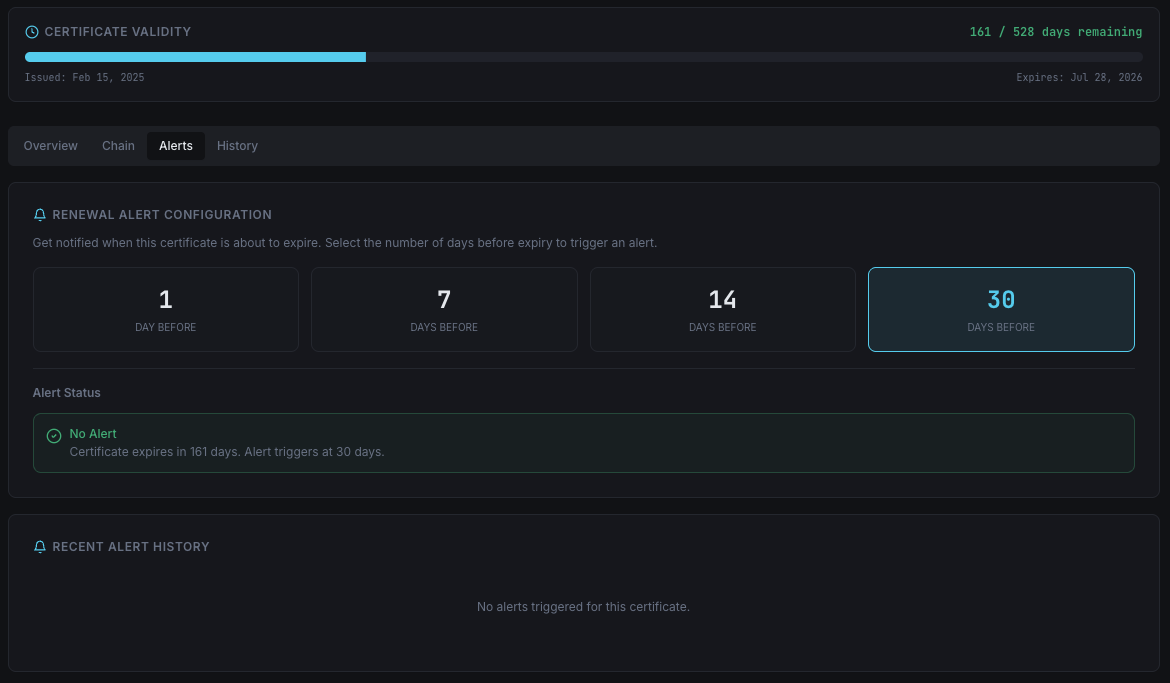Click the green checkmark icon in No Alert
Image resolution: width=1170 pixels, height=683 pixels.
54,436
